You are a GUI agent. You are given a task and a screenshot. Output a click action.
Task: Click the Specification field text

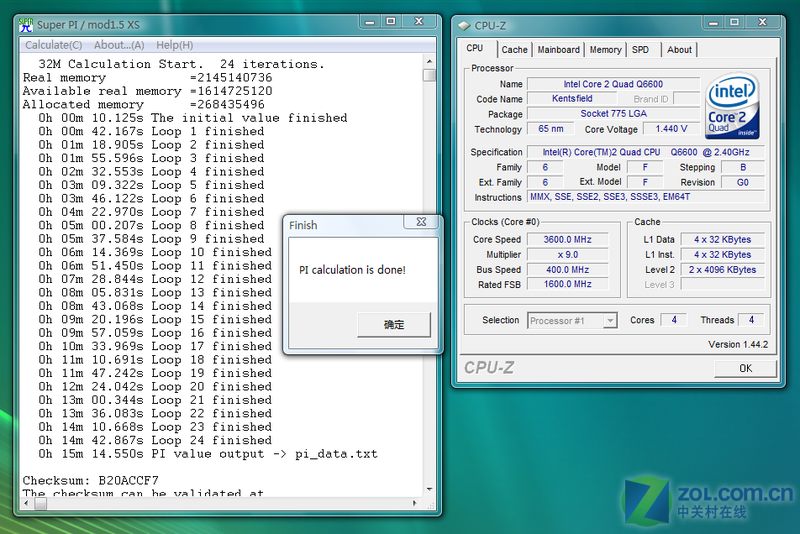[x=645, y=152]
